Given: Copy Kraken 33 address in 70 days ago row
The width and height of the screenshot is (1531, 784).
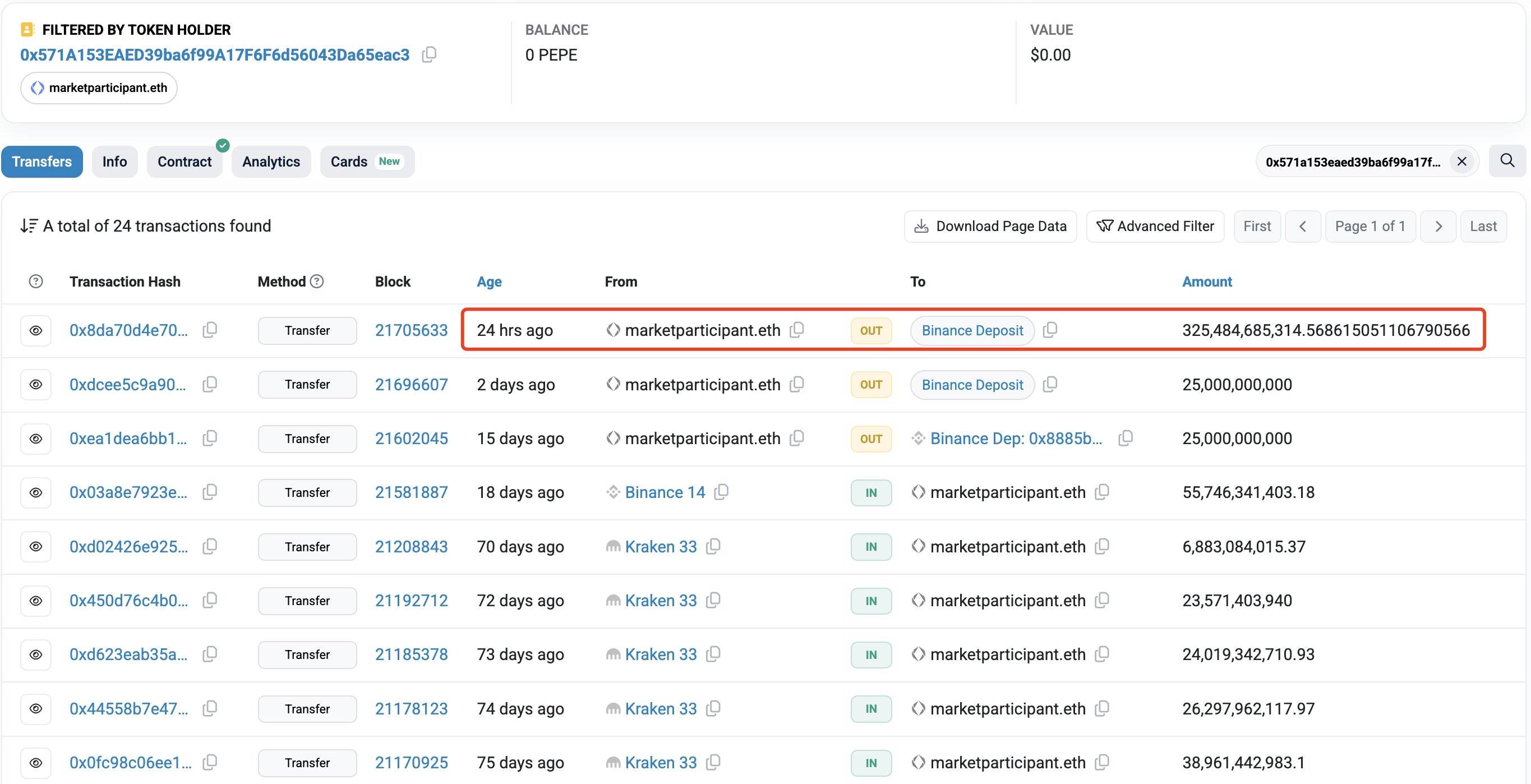Looking at the screenshot, I should tap(713, 546).
